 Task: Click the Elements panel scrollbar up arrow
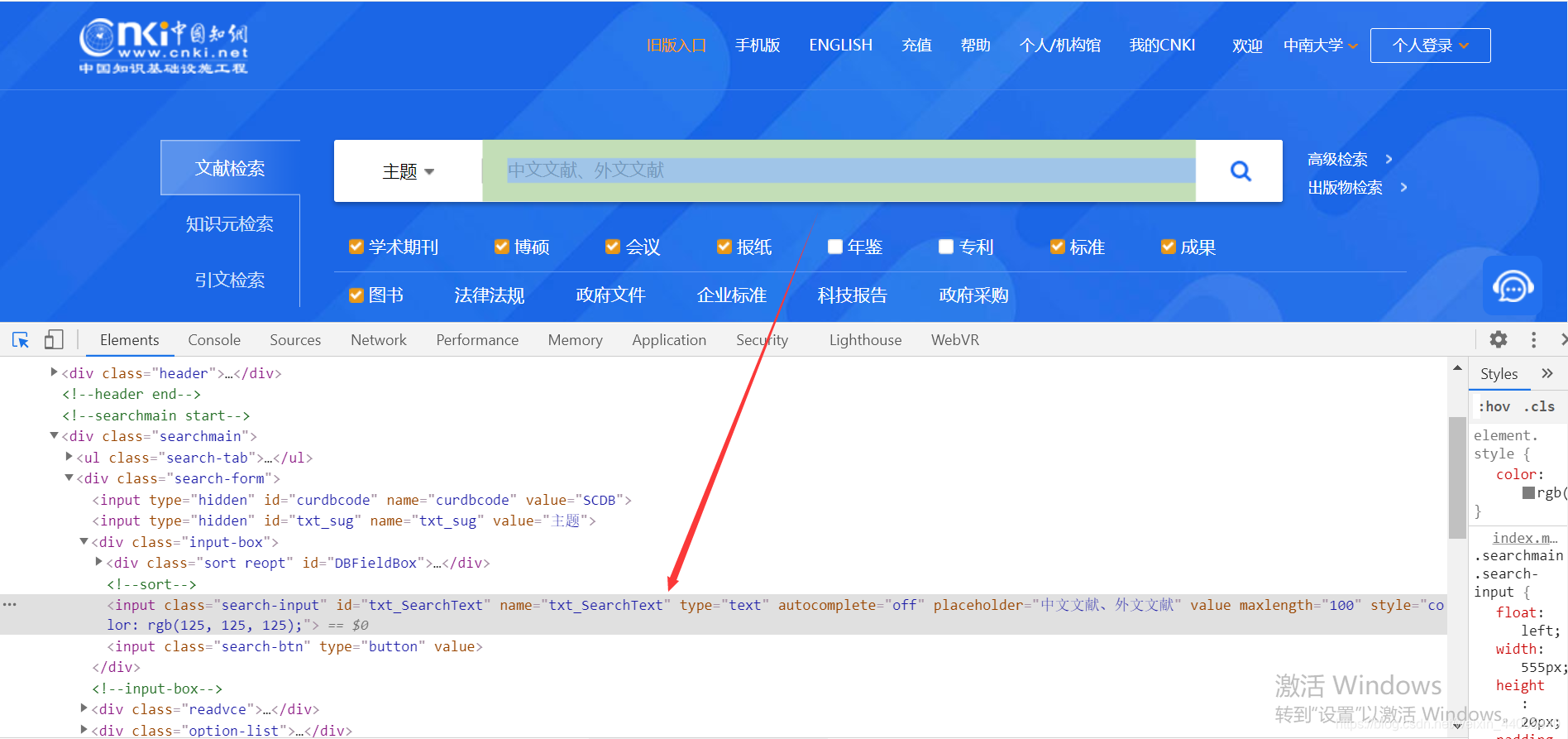(1457, 368)
